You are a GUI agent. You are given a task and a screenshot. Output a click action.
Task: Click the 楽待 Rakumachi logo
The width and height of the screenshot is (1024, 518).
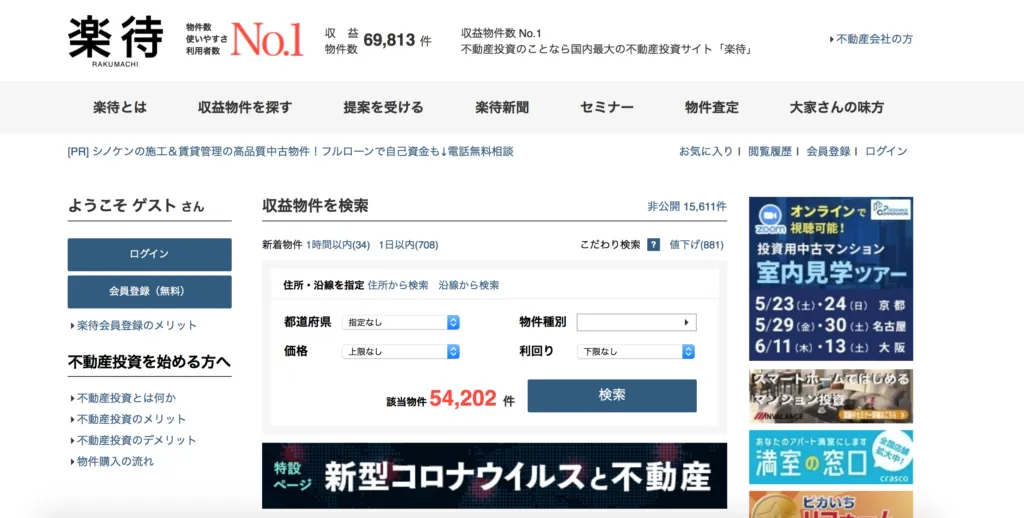tap(116, 40)
